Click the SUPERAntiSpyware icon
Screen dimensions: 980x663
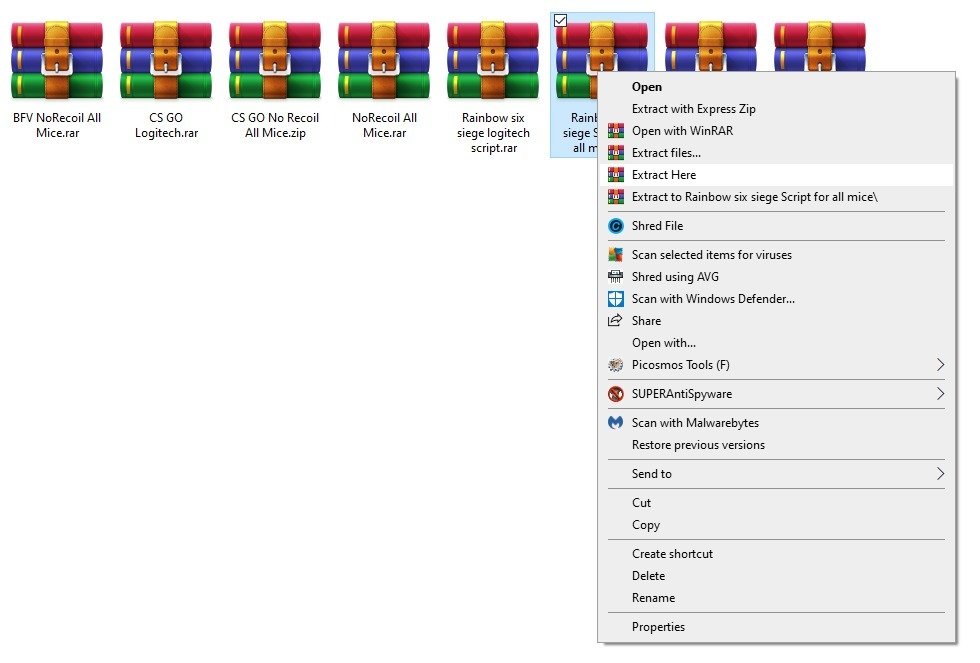tap(616, 394)
